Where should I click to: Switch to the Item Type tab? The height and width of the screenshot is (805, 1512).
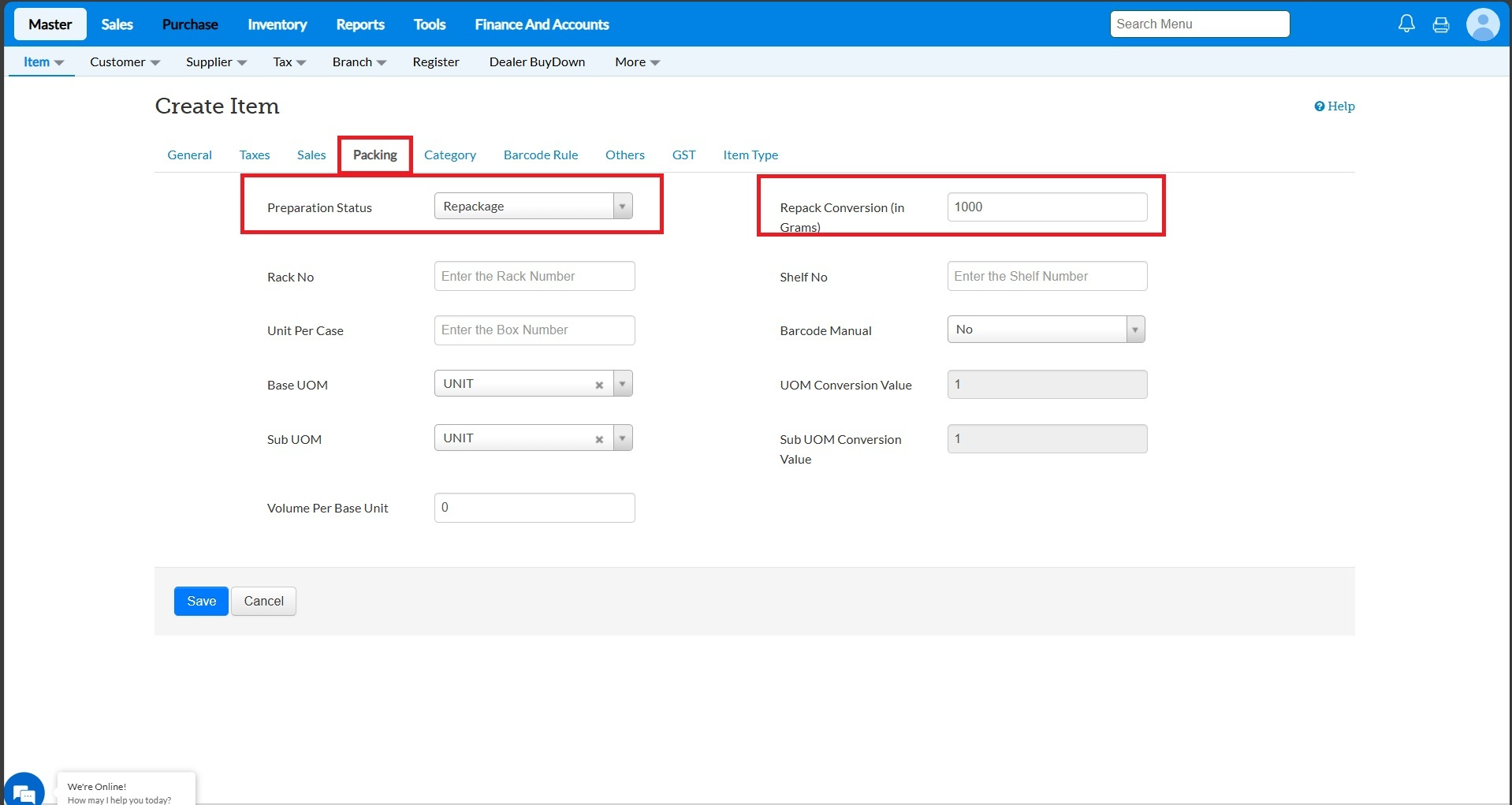(x=750, y=155)
